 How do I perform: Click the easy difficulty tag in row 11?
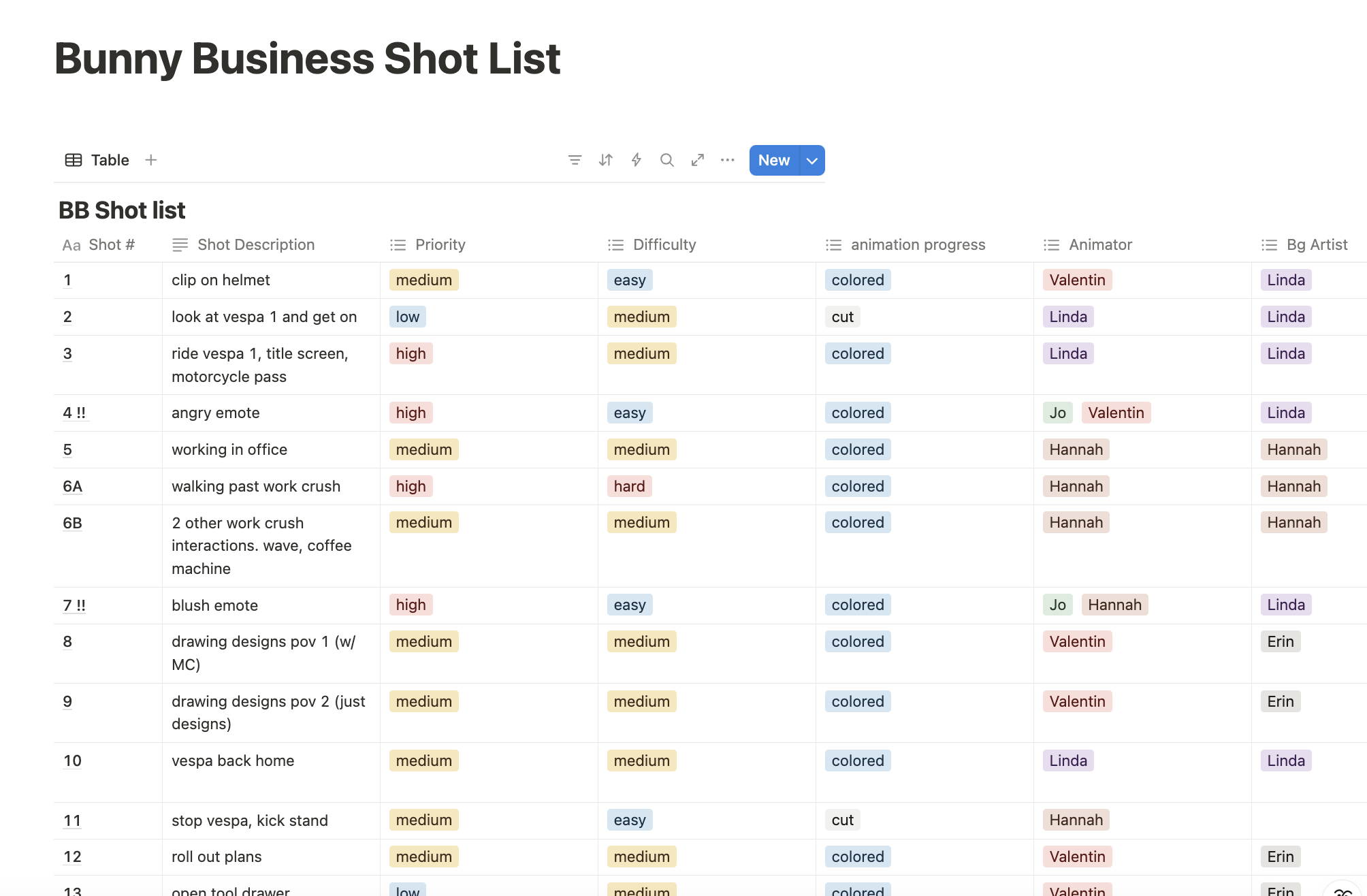pos(630,820)
